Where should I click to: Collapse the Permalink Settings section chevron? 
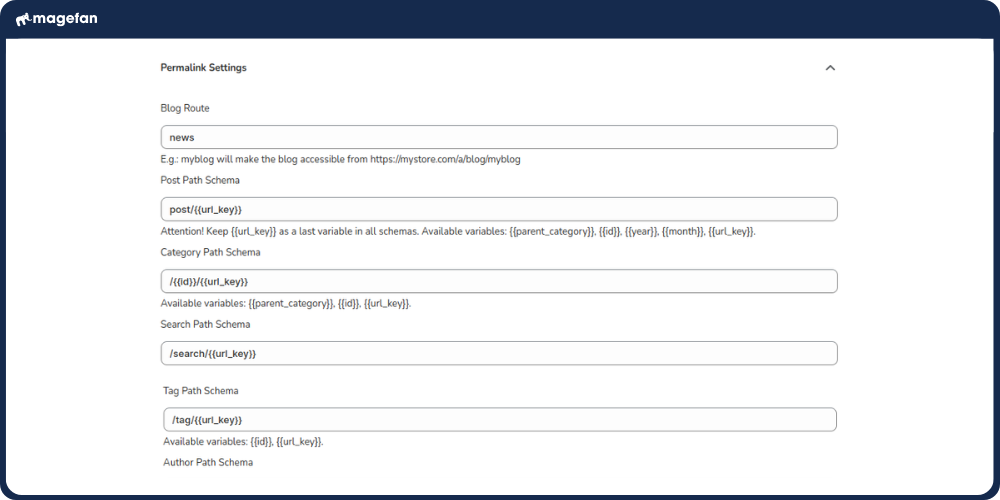tap(829, 68)
